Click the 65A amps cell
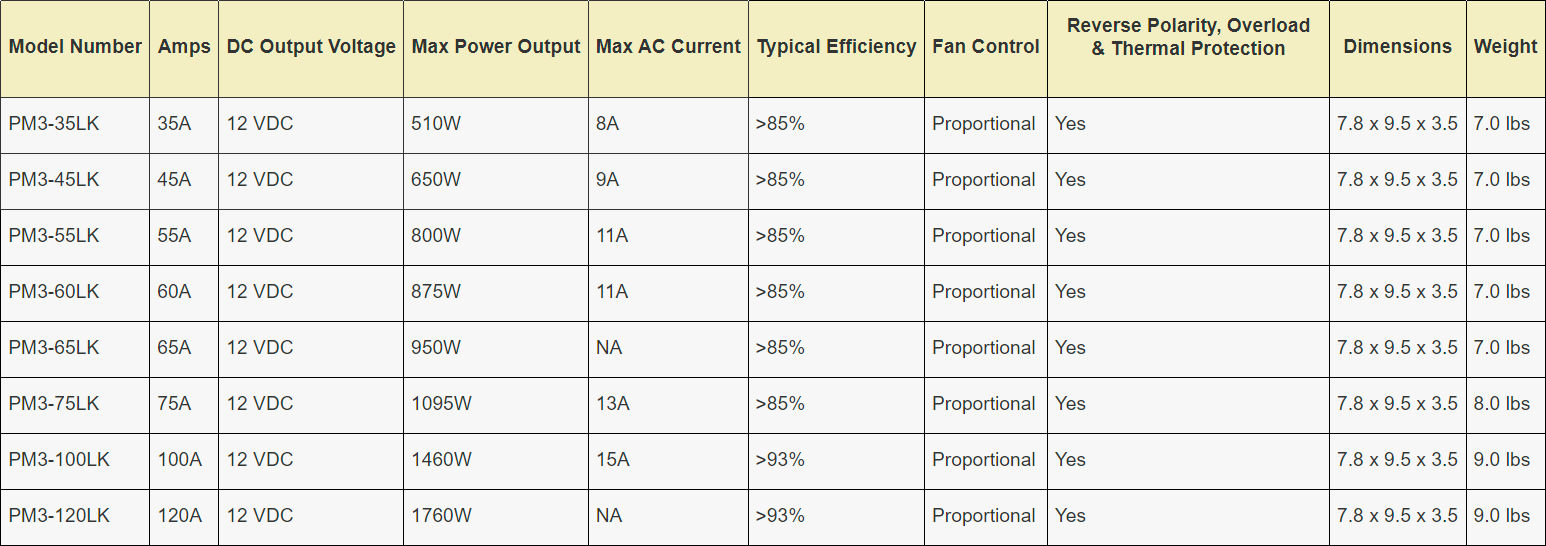1546x546 pixels. tap(174, 348)
